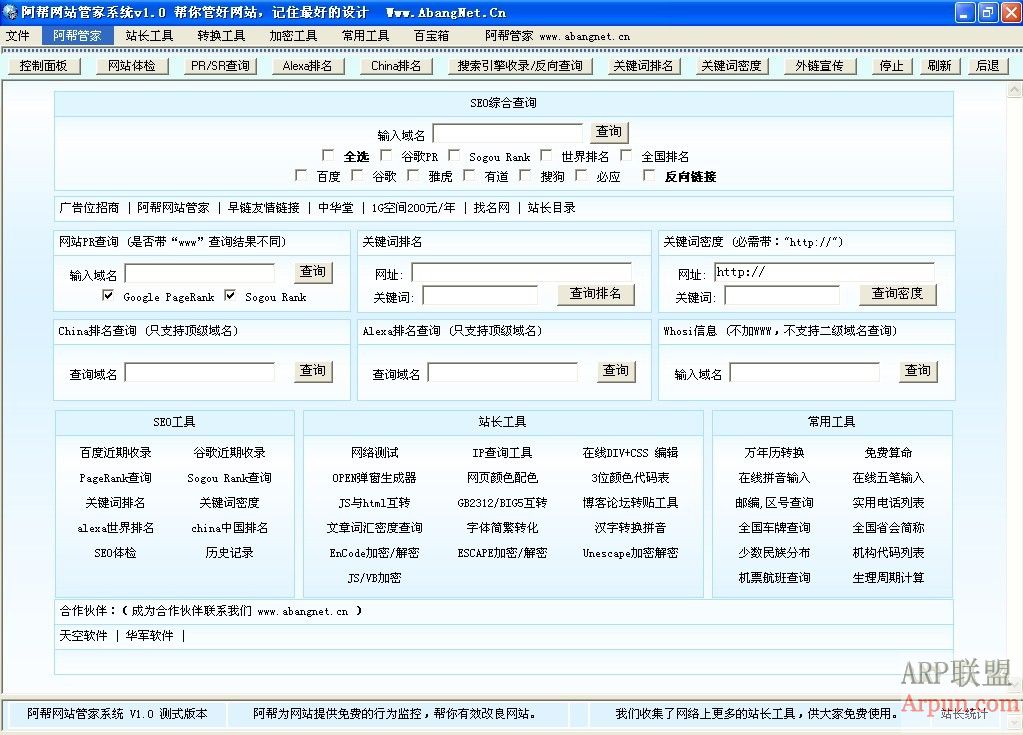
Task: Click the 网站体检 toolbar button
Action: tap(132, 66)
